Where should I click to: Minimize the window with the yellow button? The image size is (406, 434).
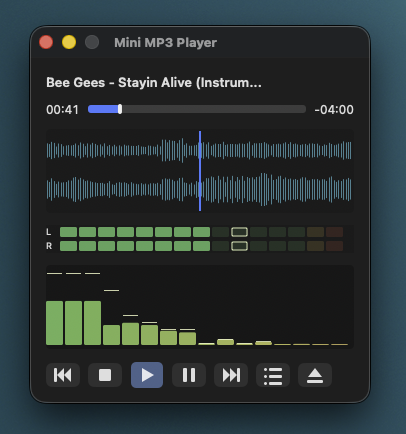(x=69, y=42)
